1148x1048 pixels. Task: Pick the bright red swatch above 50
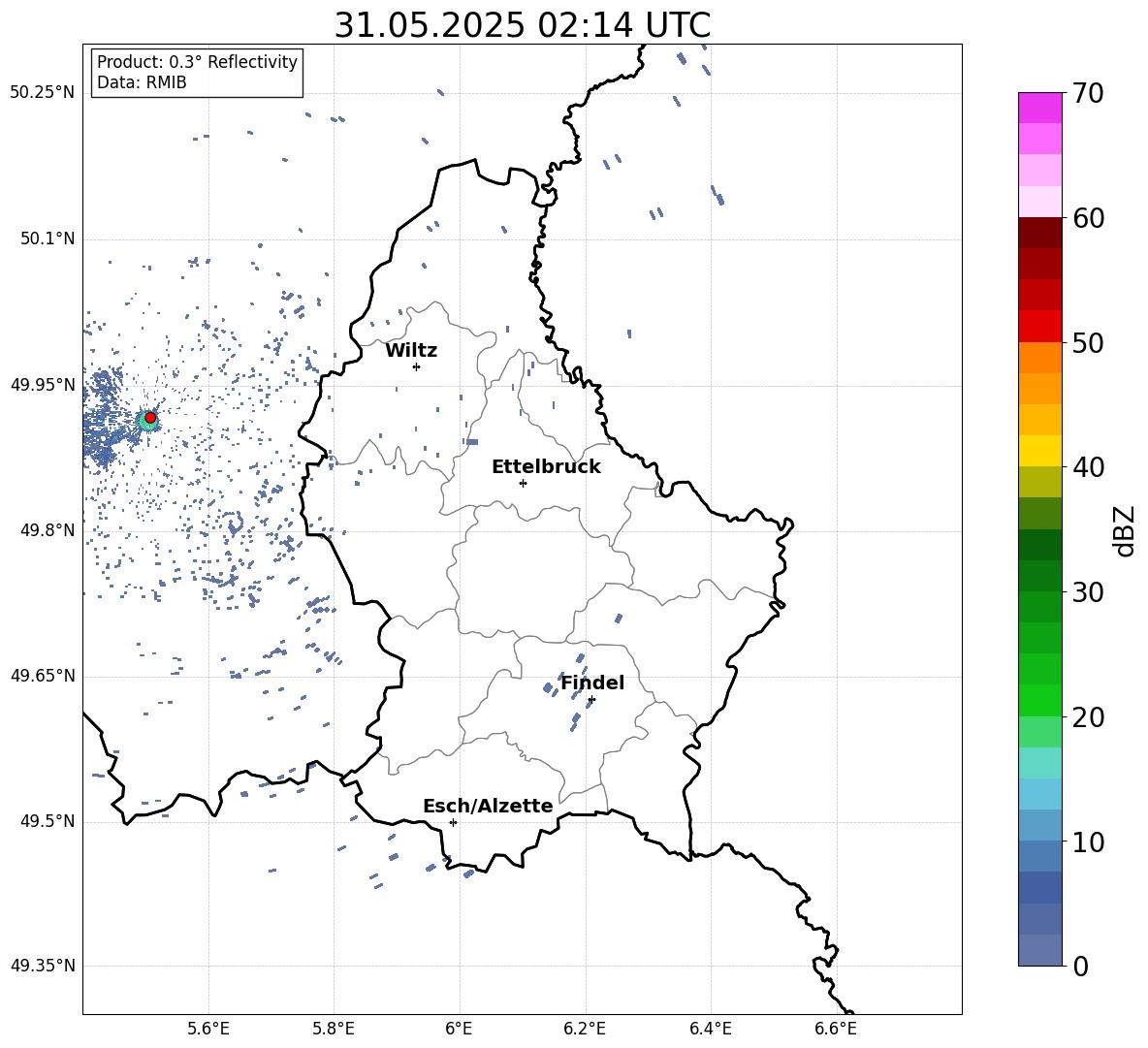click(1039, 327)
